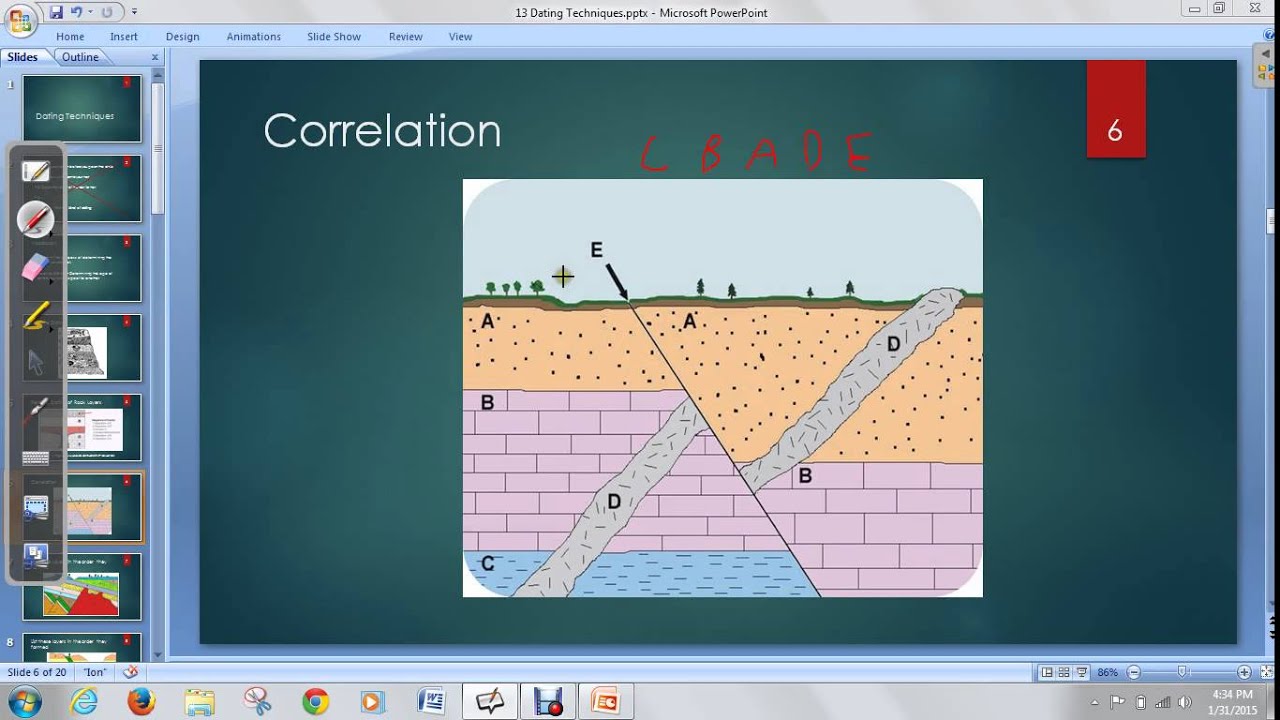This screenshot has height=720, width=1280.
Task: Click the 'Ion' theme name in status bar
Action: (x=95, y=672)
